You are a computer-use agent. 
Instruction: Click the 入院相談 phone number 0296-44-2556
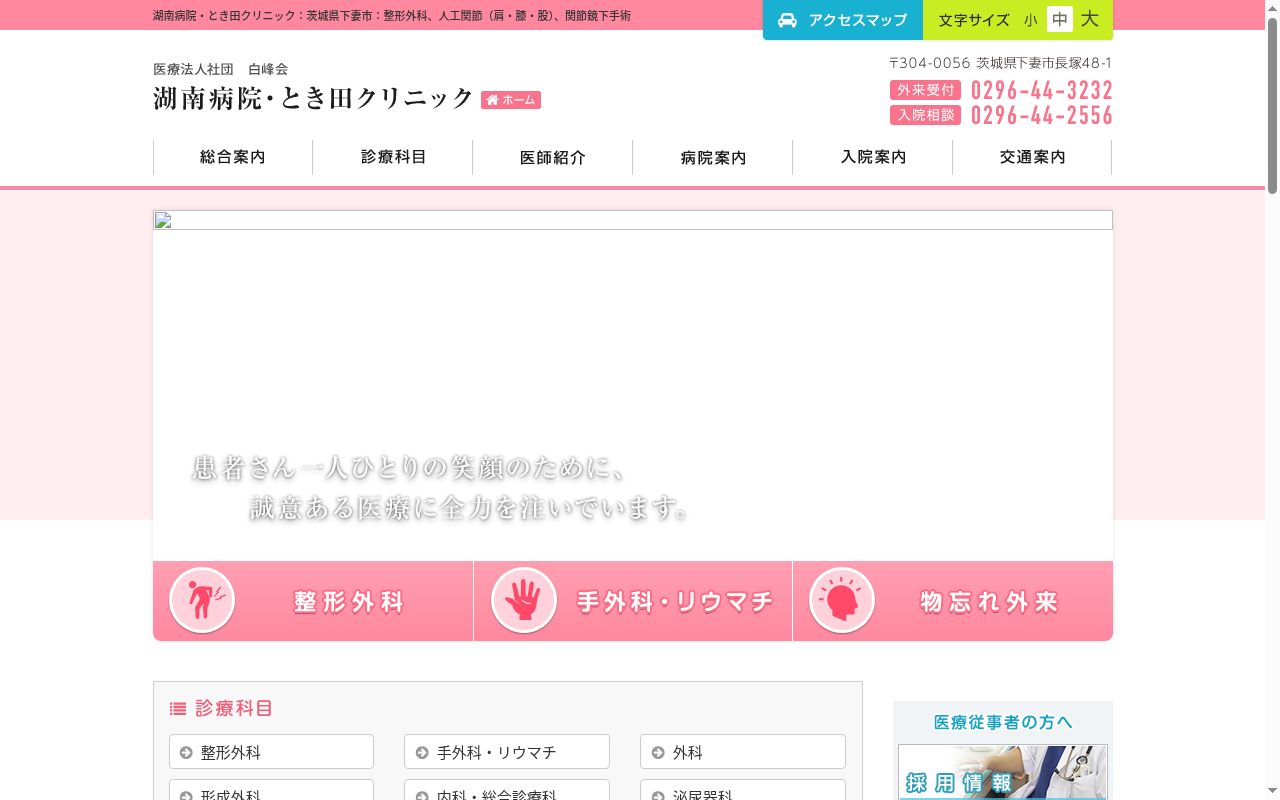(x=1042, y=115)
